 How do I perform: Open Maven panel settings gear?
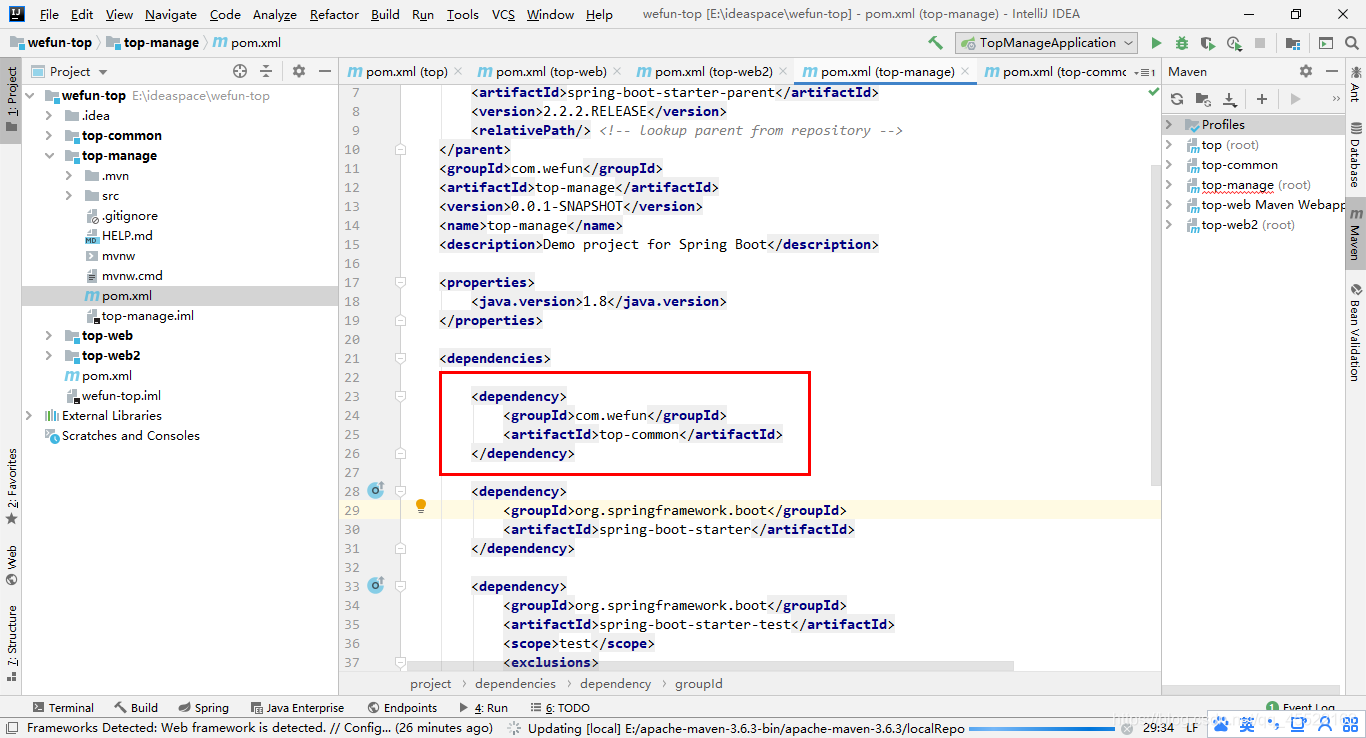tap(1305, 71)
